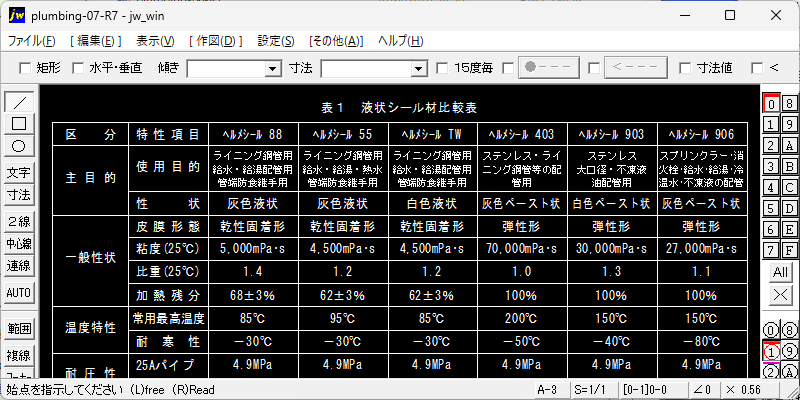Switch to layer 2 square button

tap(771, 145)
